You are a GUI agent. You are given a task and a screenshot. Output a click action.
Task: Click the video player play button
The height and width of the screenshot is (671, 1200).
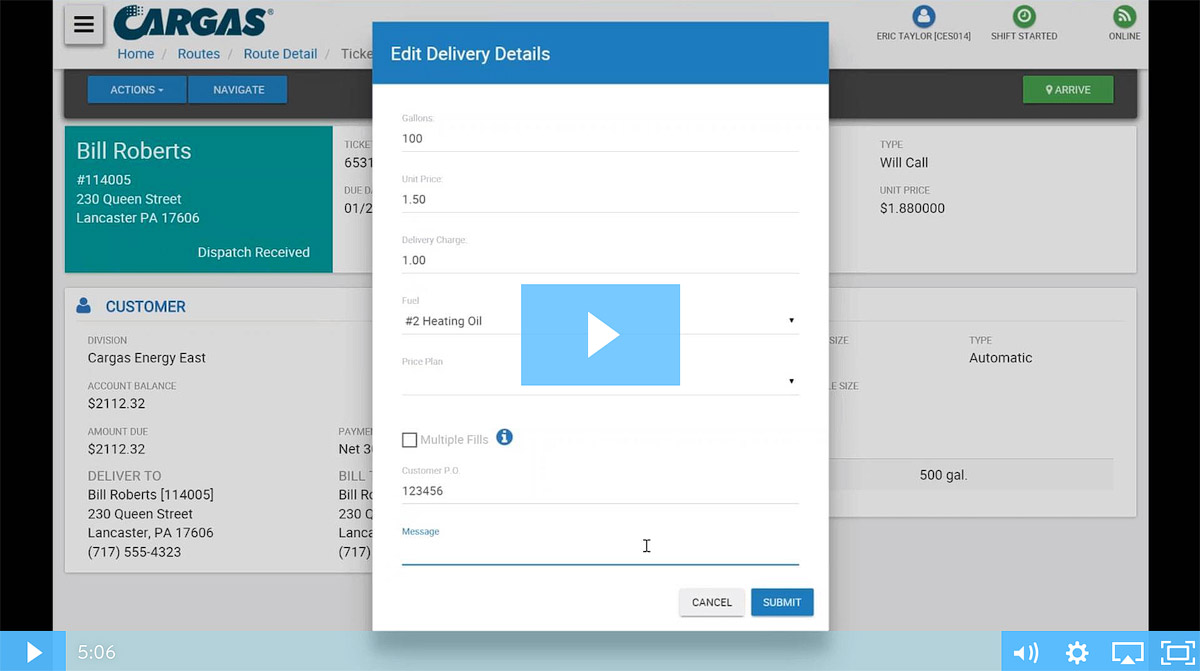pos(33,652)
